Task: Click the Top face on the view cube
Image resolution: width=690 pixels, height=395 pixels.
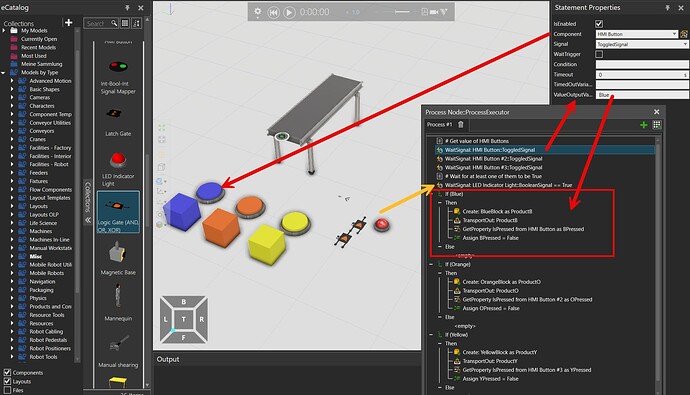Action: pos(184,319)
